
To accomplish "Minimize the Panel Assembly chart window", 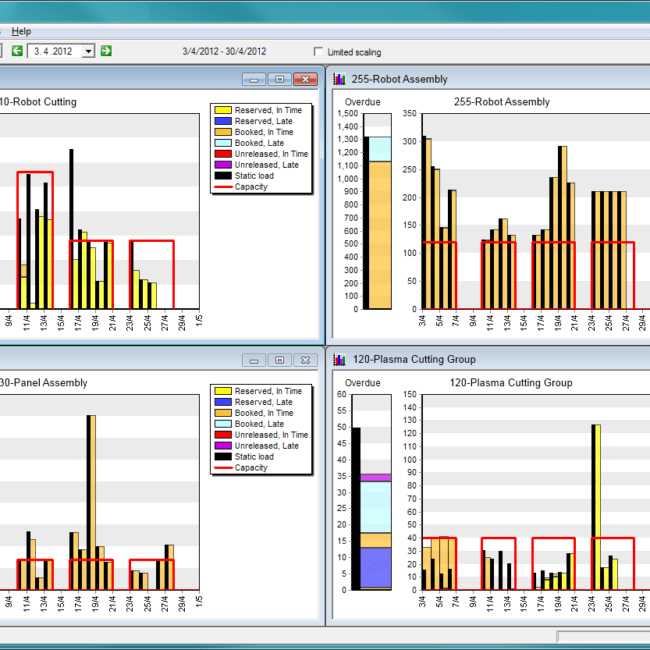I will coord(255,359).
